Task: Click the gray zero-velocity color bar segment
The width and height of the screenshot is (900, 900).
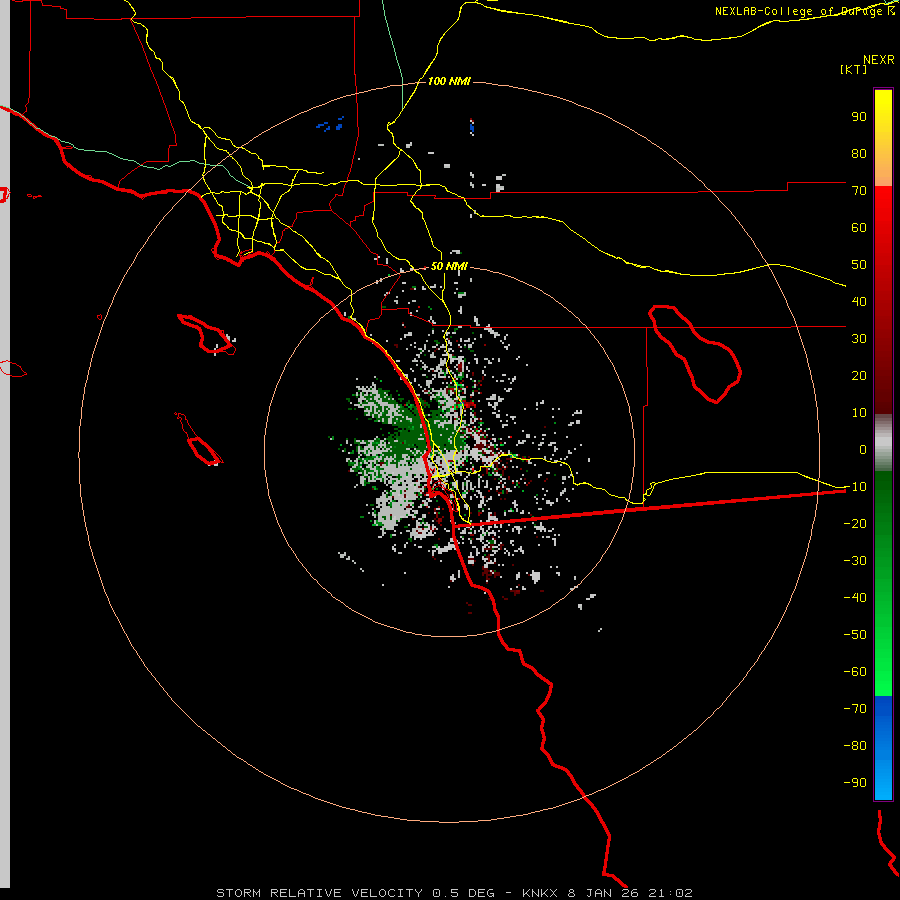Action: [883, 443]
